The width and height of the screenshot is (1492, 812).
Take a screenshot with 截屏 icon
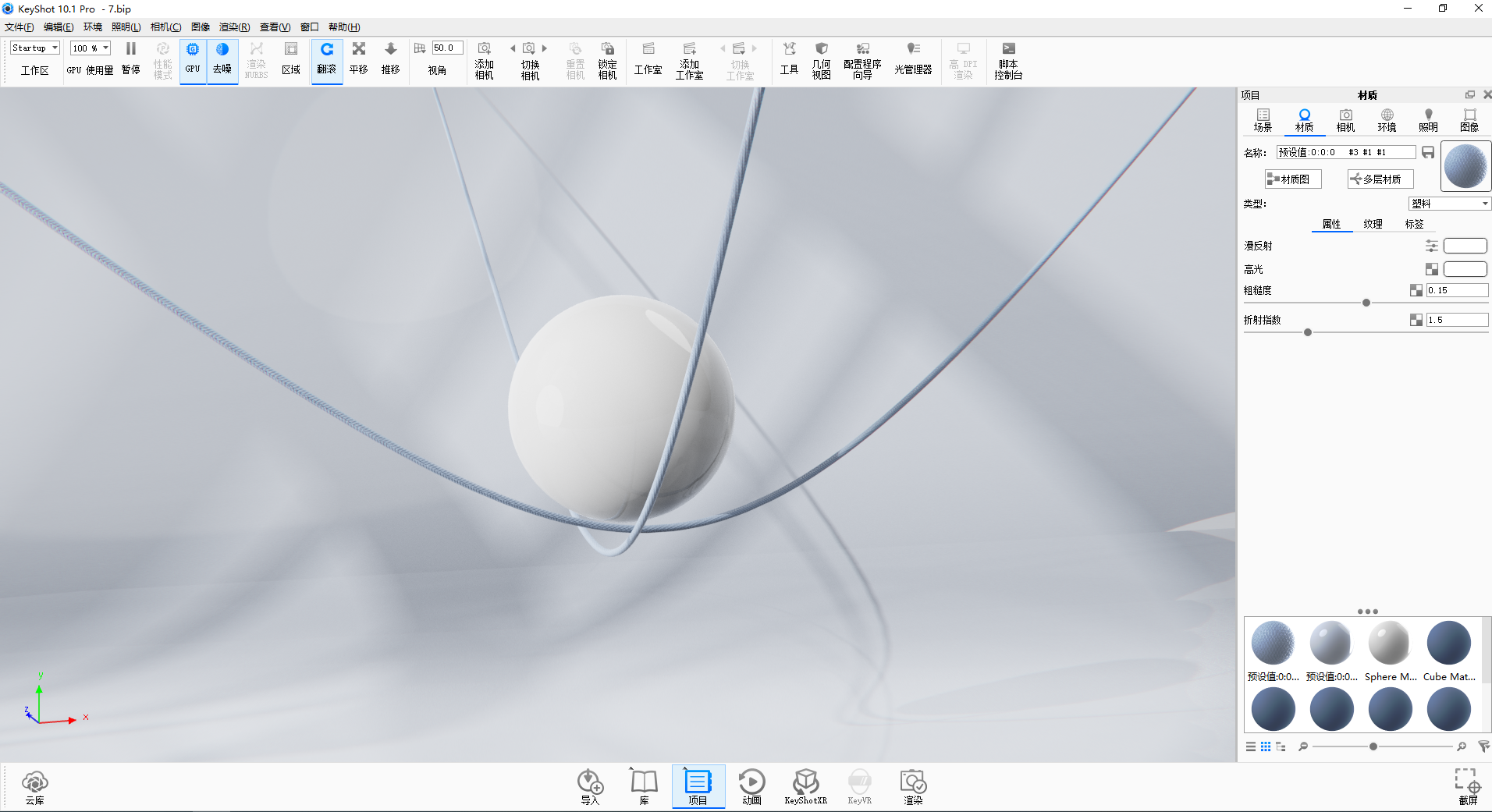(x=1468, y=786)
